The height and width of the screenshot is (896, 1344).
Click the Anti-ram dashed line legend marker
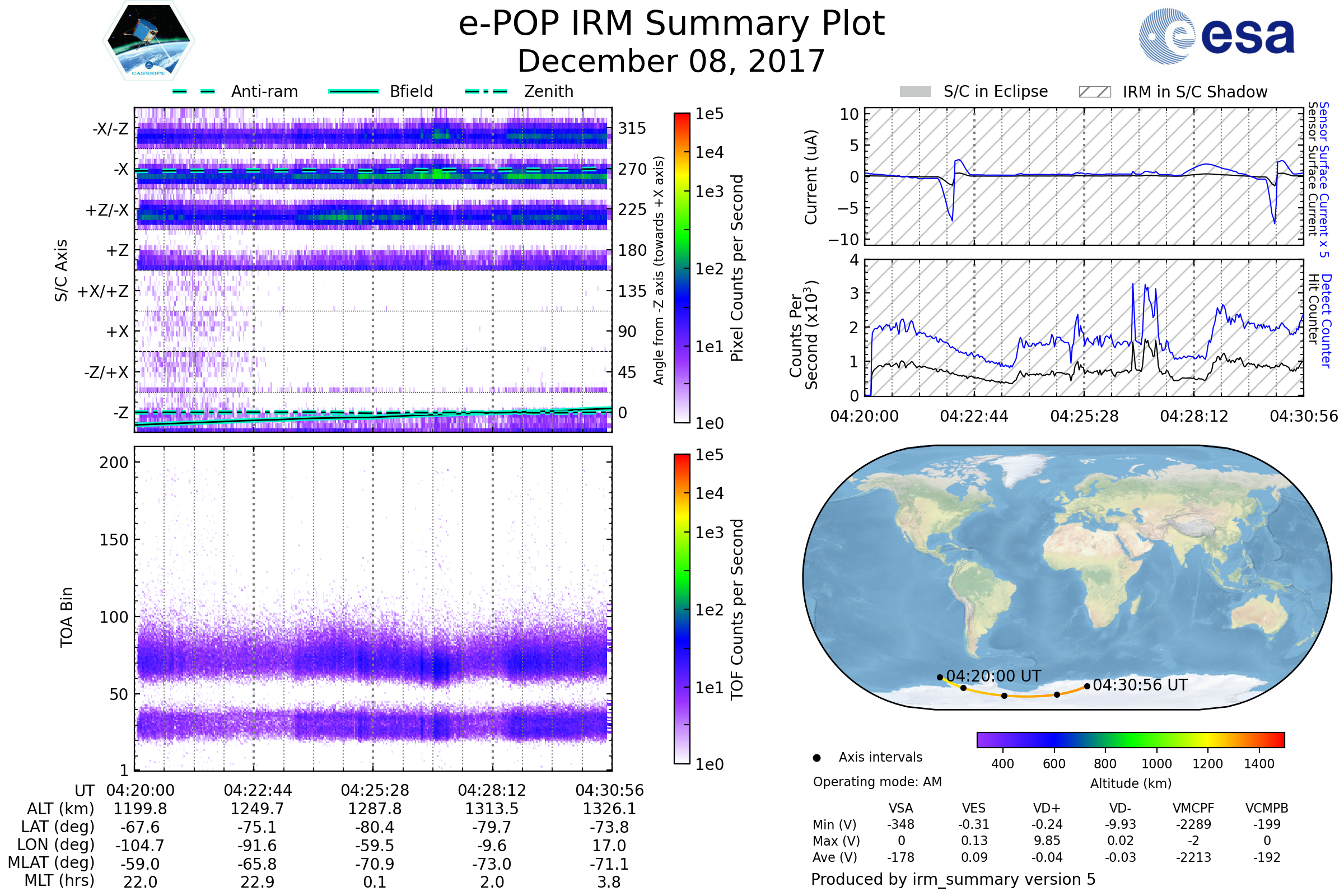[194, 91]
